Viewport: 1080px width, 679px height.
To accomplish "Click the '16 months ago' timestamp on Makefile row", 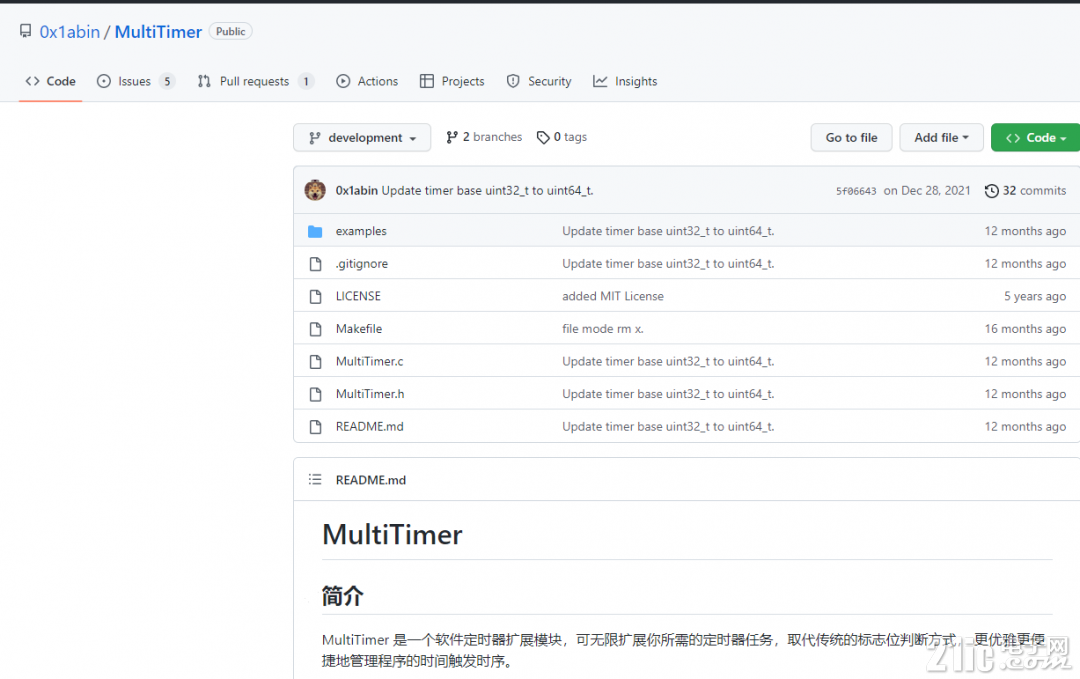I will tap(1025, 329).
